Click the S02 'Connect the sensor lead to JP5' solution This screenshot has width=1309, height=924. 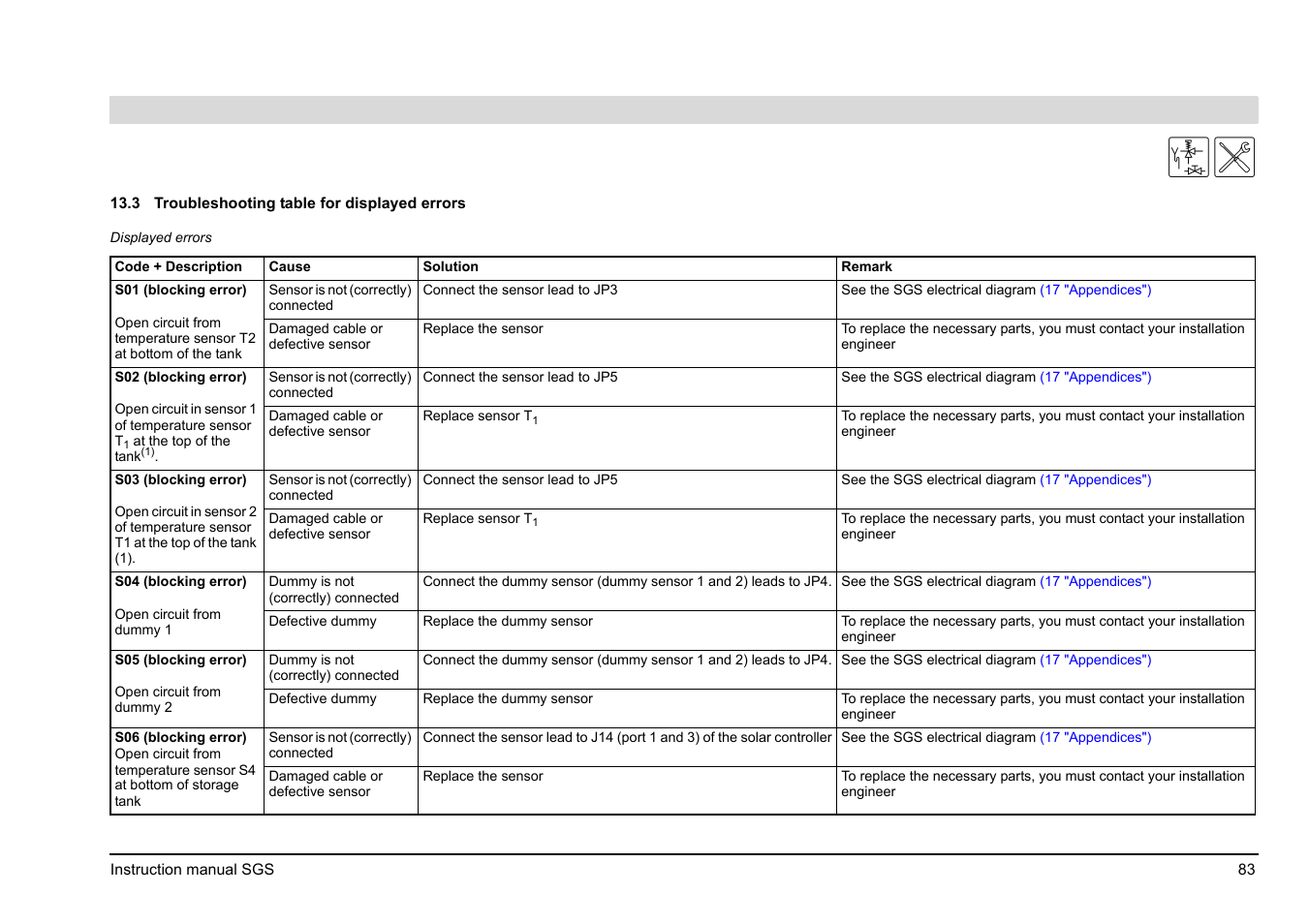coord(520,377)
